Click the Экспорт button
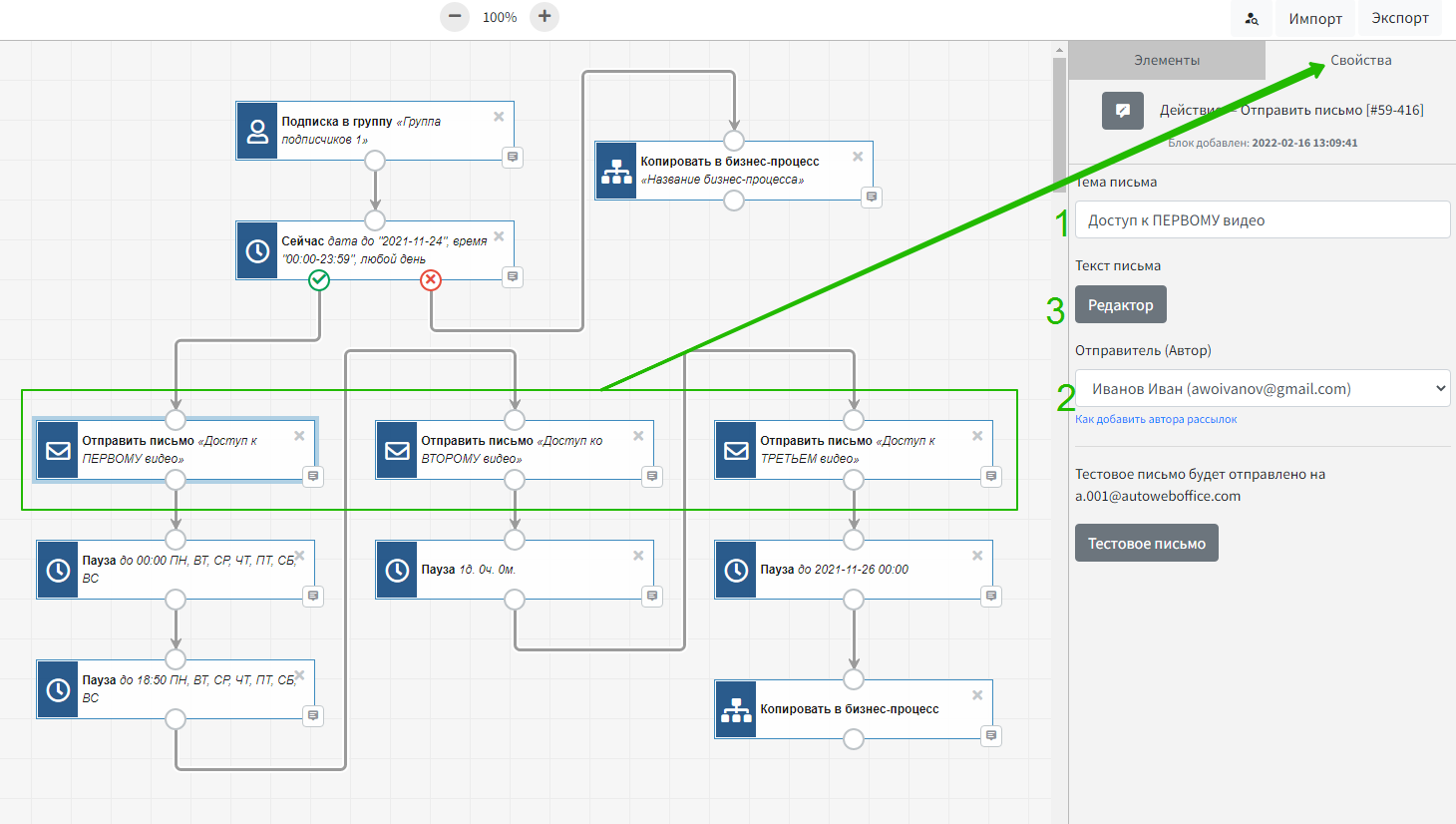Image resolution: width=1456 pixels, height=824 pixels. click(1399, 19)
